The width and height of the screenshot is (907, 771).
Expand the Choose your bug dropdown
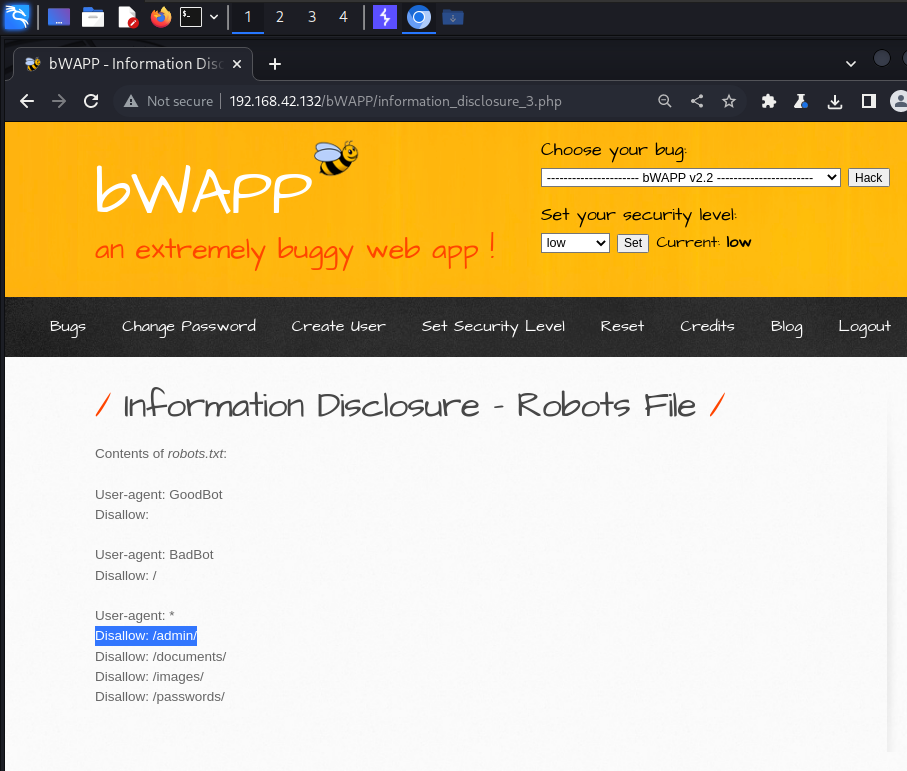pos(690,178)
